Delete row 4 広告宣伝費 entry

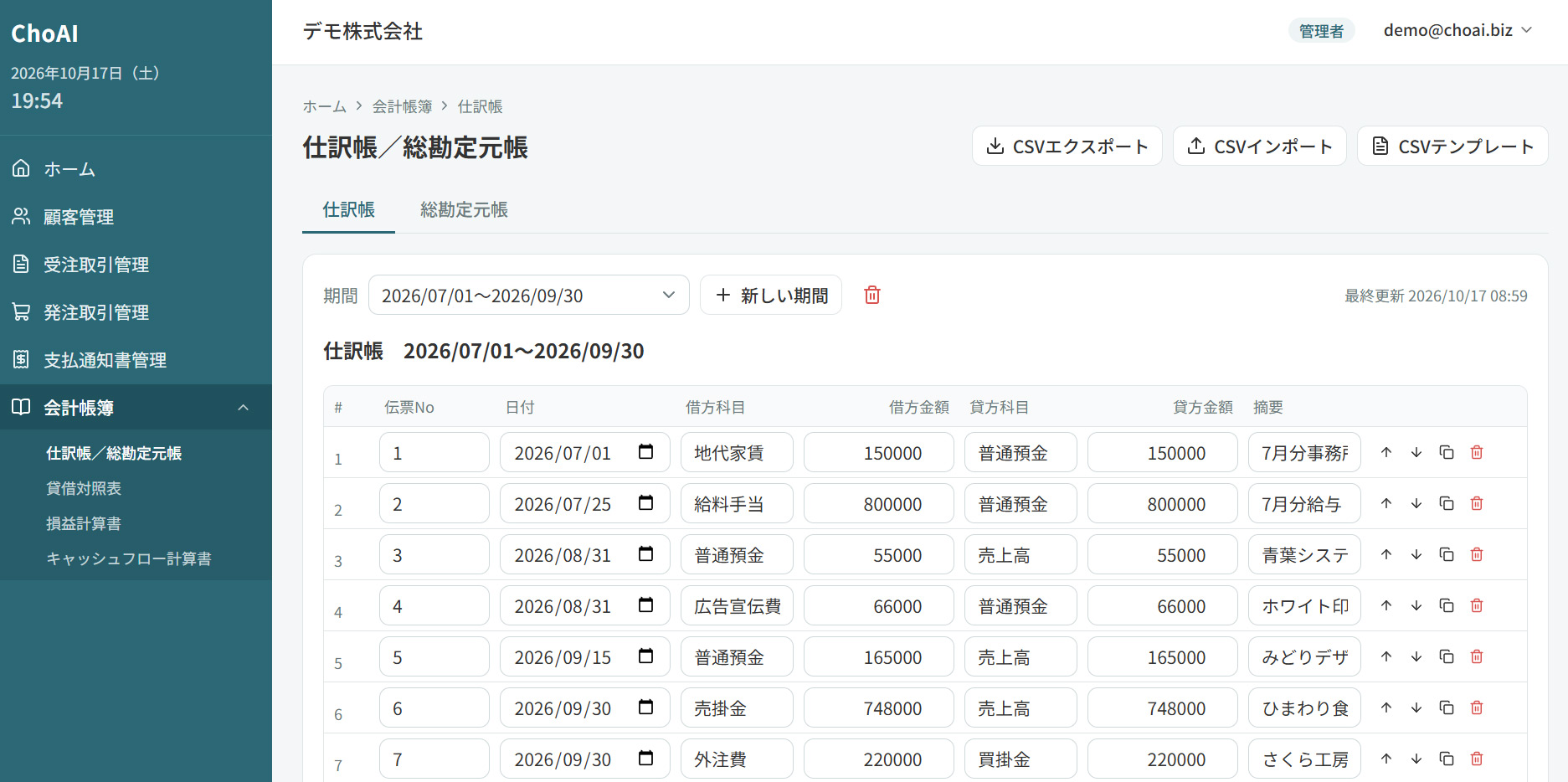coord(1477,605)
